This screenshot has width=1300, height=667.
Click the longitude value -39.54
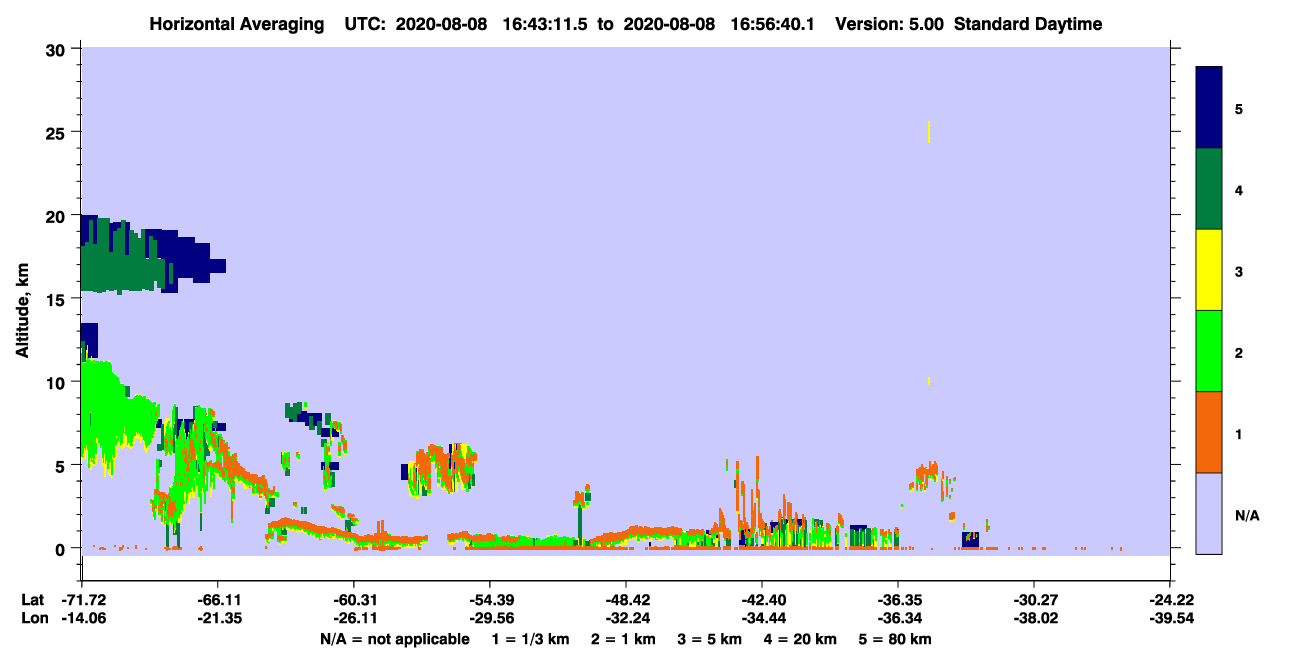1170,619
